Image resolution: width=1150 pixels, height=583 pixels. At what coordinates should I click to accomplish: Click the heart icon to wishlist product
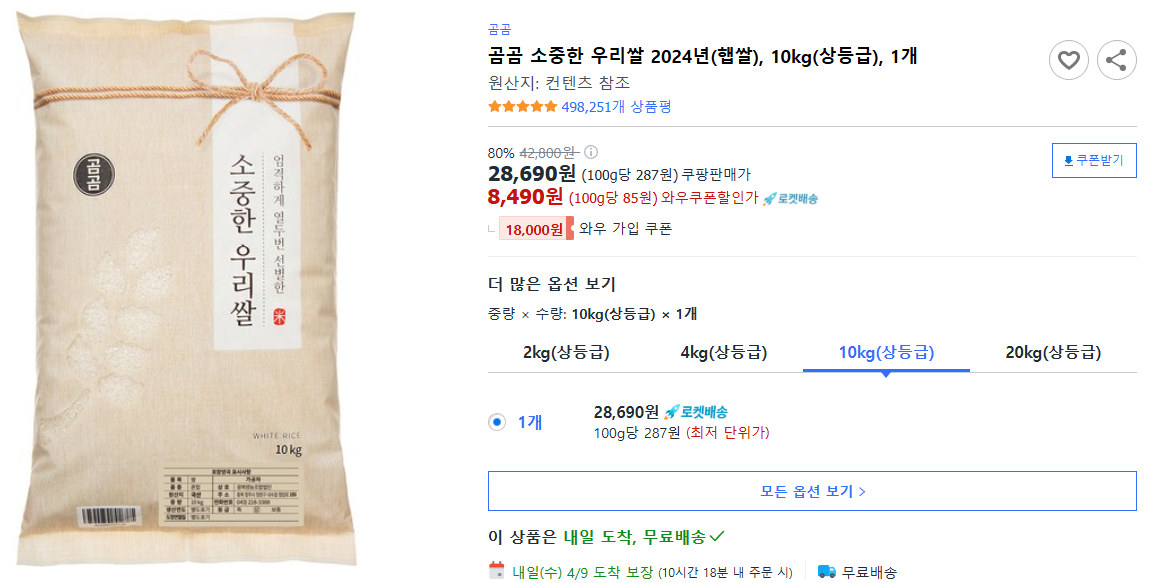(x=1068, y=60)
